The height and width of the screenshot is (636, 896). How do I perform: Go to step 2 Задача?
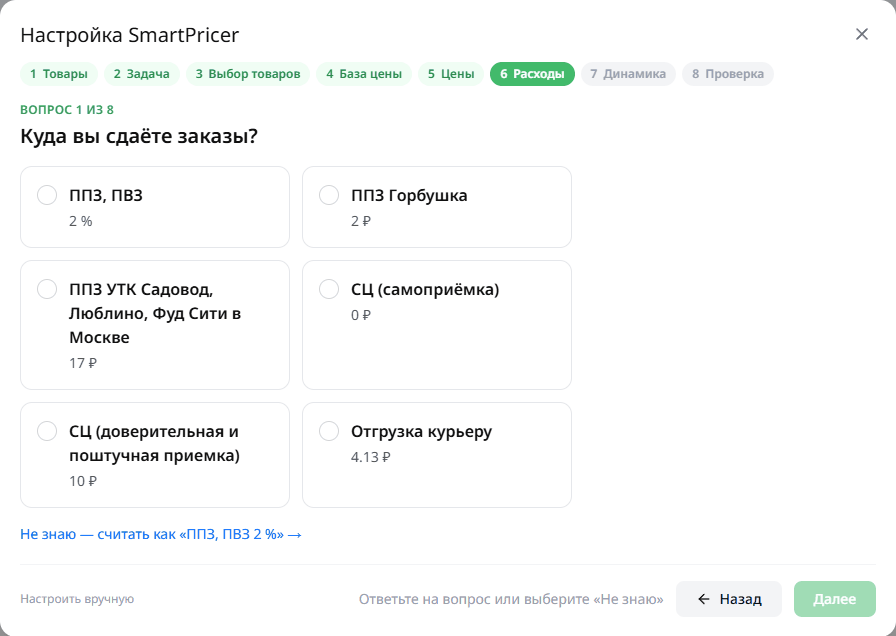point(142,74)
